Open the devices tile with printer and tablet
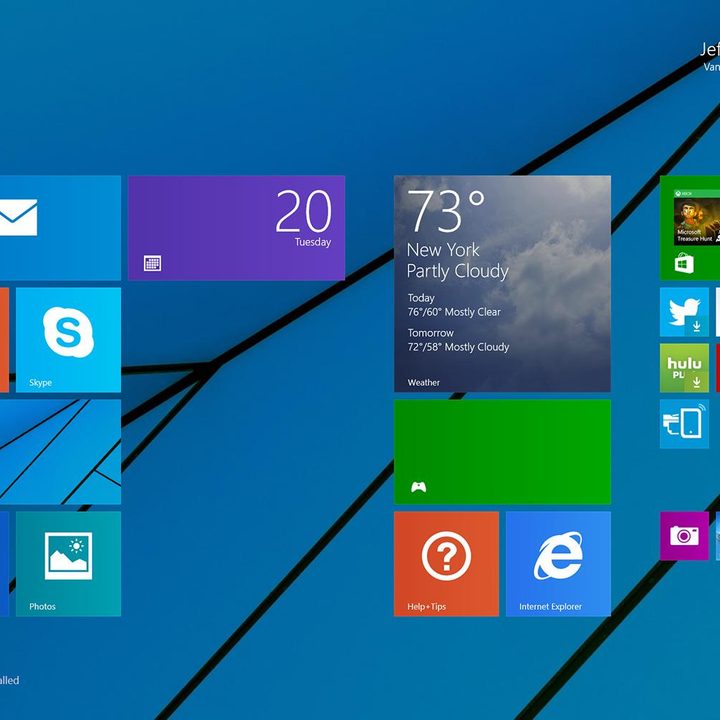 pos(684,424)
